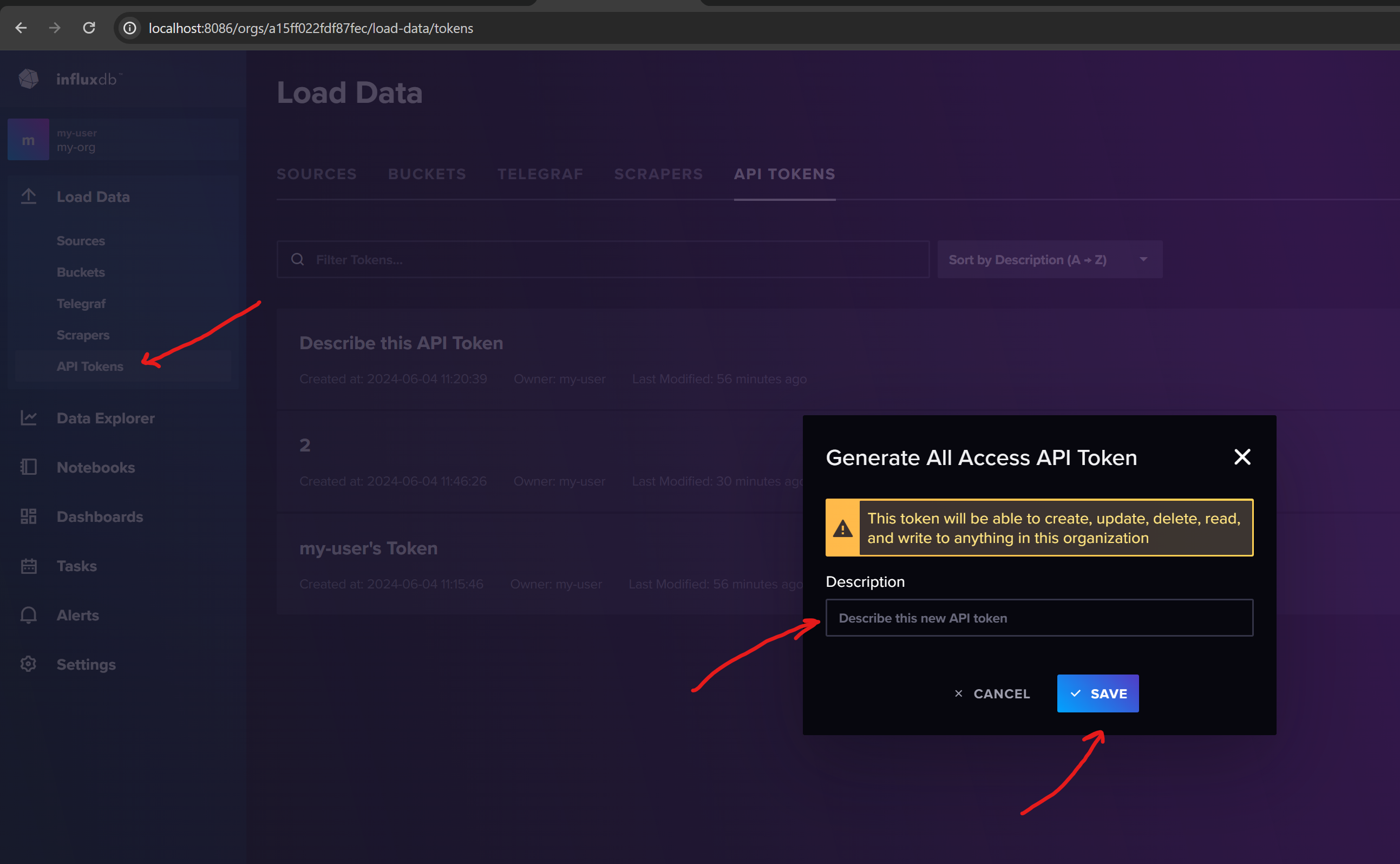Close the Generate All Access API Token dialog
Viewport: 1400px width, 864px height.
pyautogui.click(x=1242, y=457)
